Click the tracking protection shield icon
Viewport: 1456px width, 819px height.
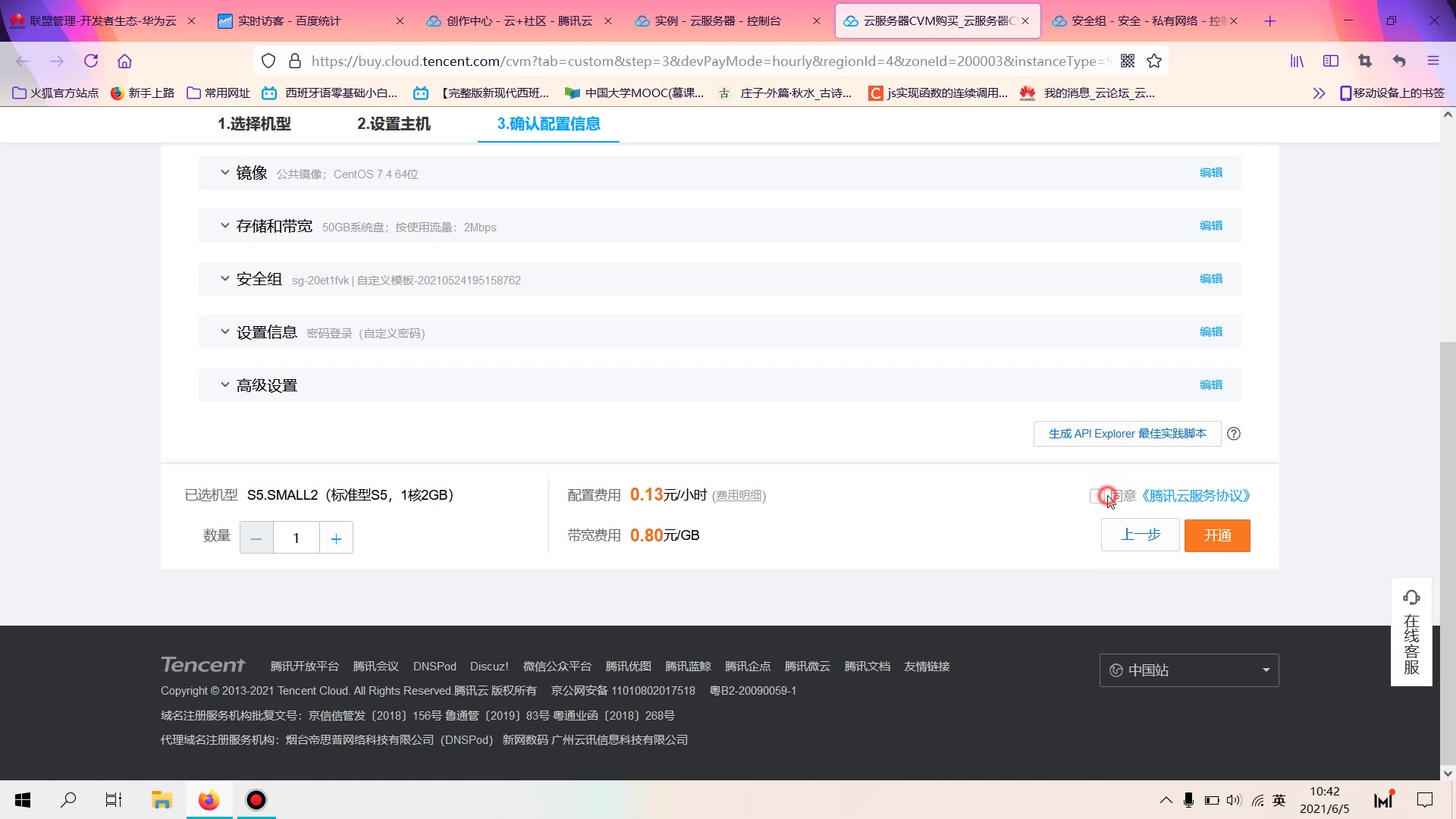pyautogui.click(x=268, y=61)
